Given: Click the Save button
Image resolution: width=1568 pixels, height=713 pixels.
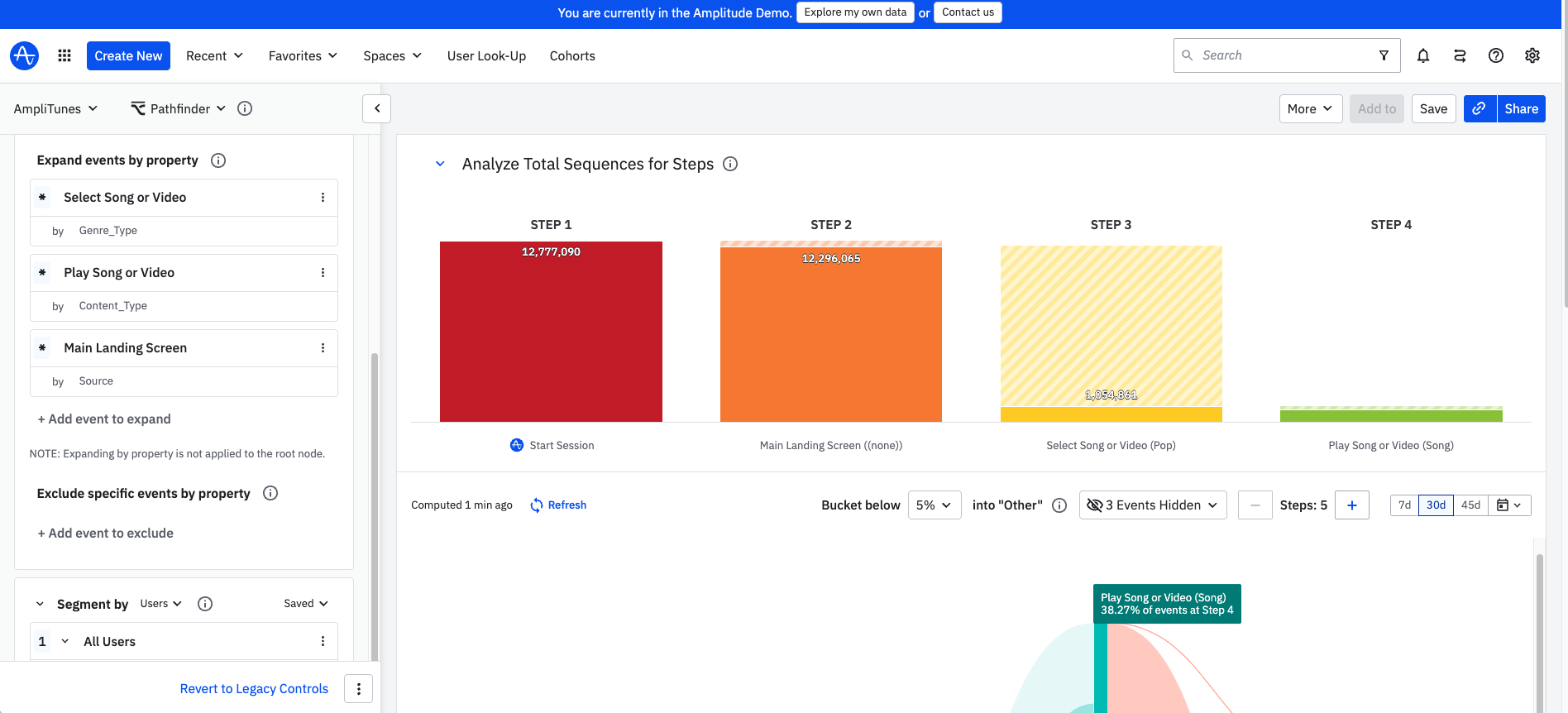Looking at the screenshot, I should [1433, 108].
